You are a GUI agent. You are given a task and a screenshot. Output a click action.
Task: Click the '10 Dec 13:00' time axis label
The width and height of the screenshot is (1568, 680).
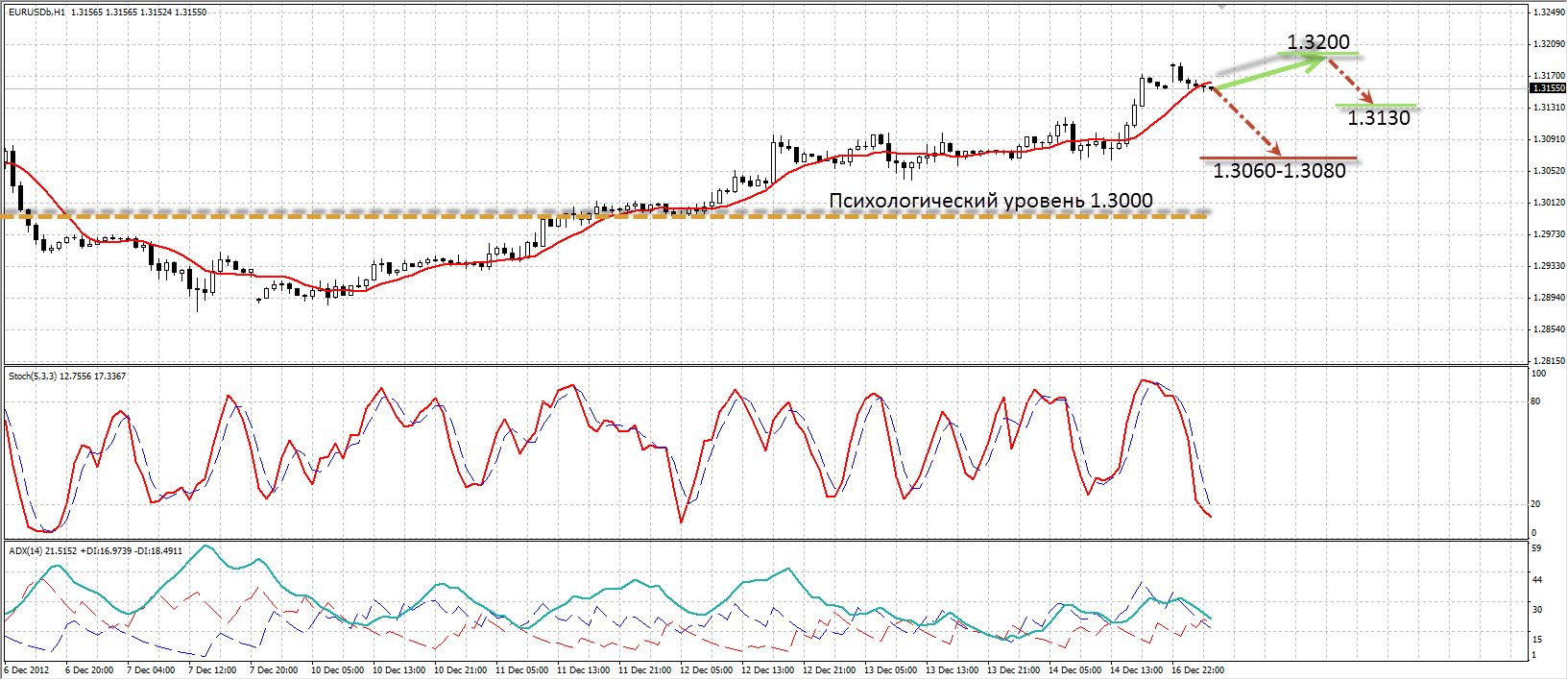click(x=398, y=670)
